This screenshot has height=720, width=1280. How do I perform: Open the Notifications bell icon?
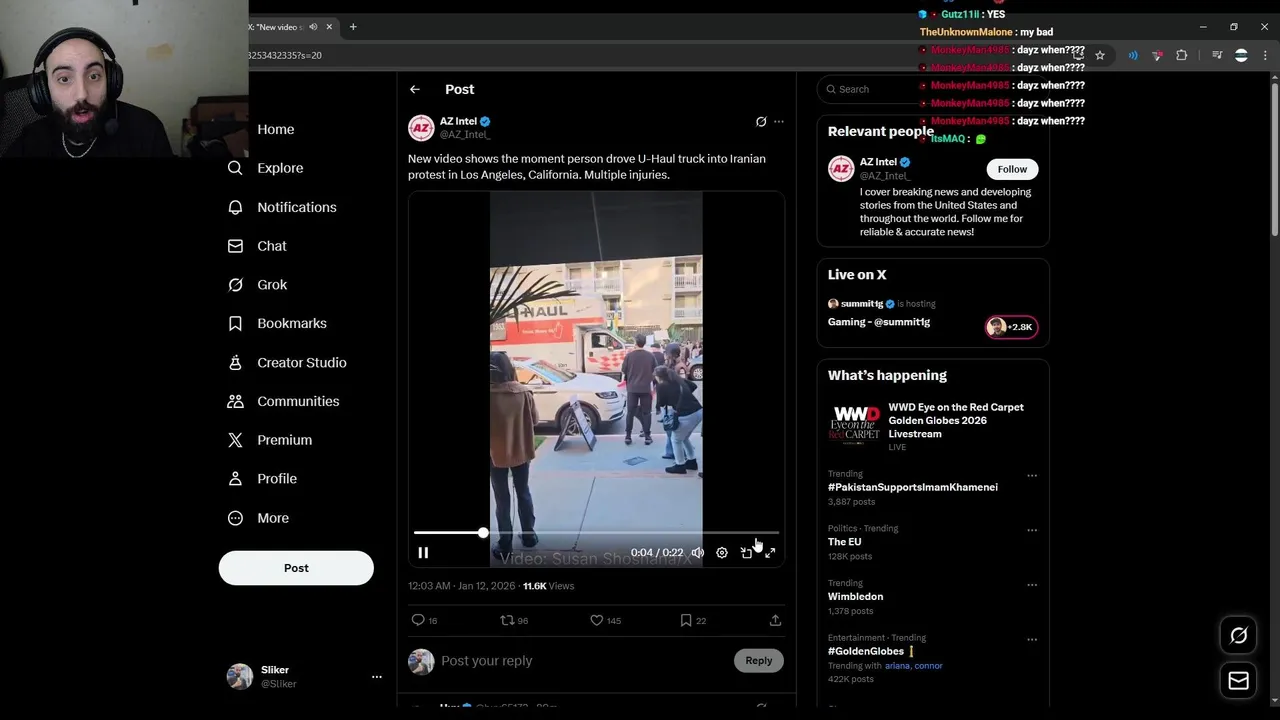(x=235, y=207)
